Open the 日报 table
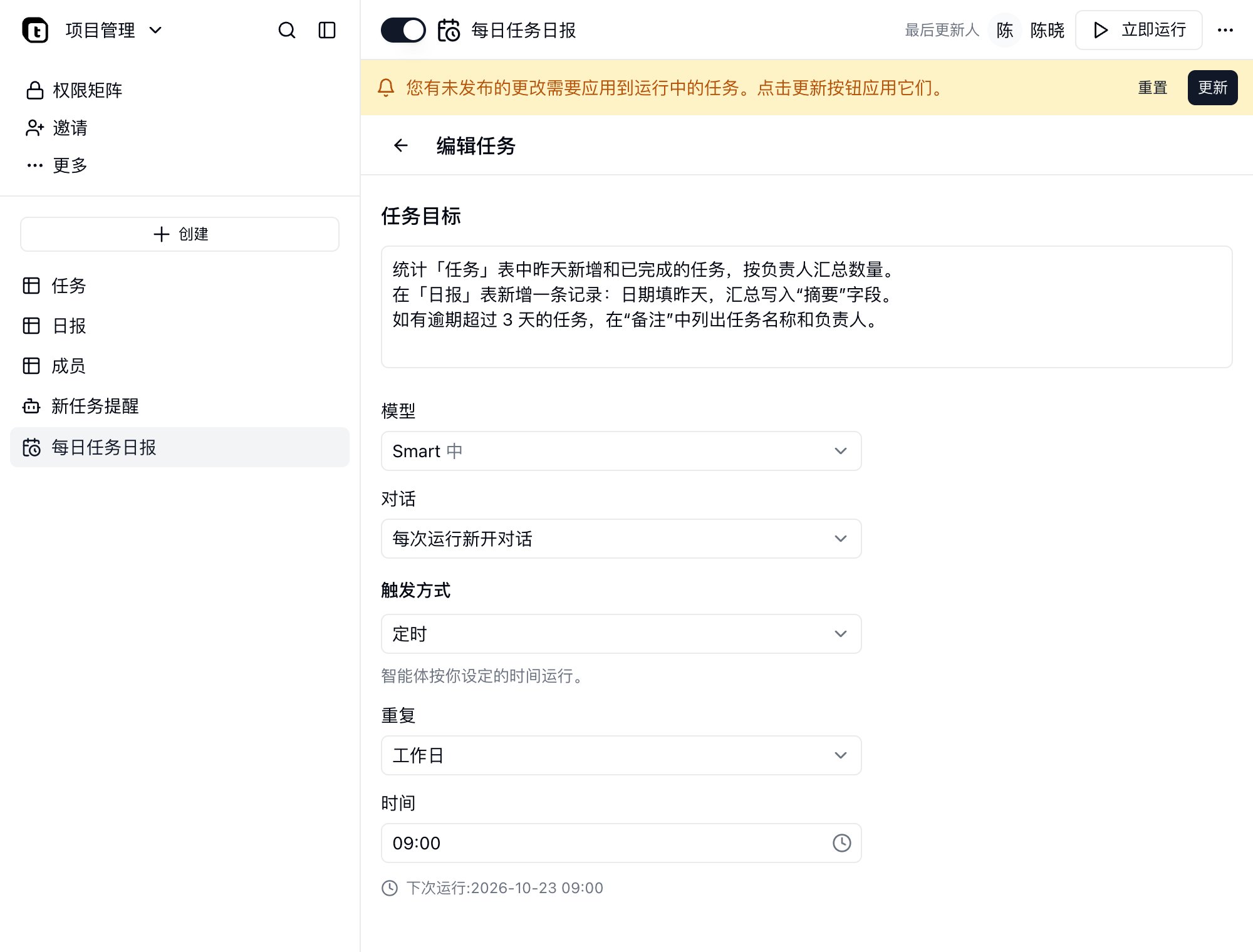This screenshot has width=1253, height=952. pos(180,326)
